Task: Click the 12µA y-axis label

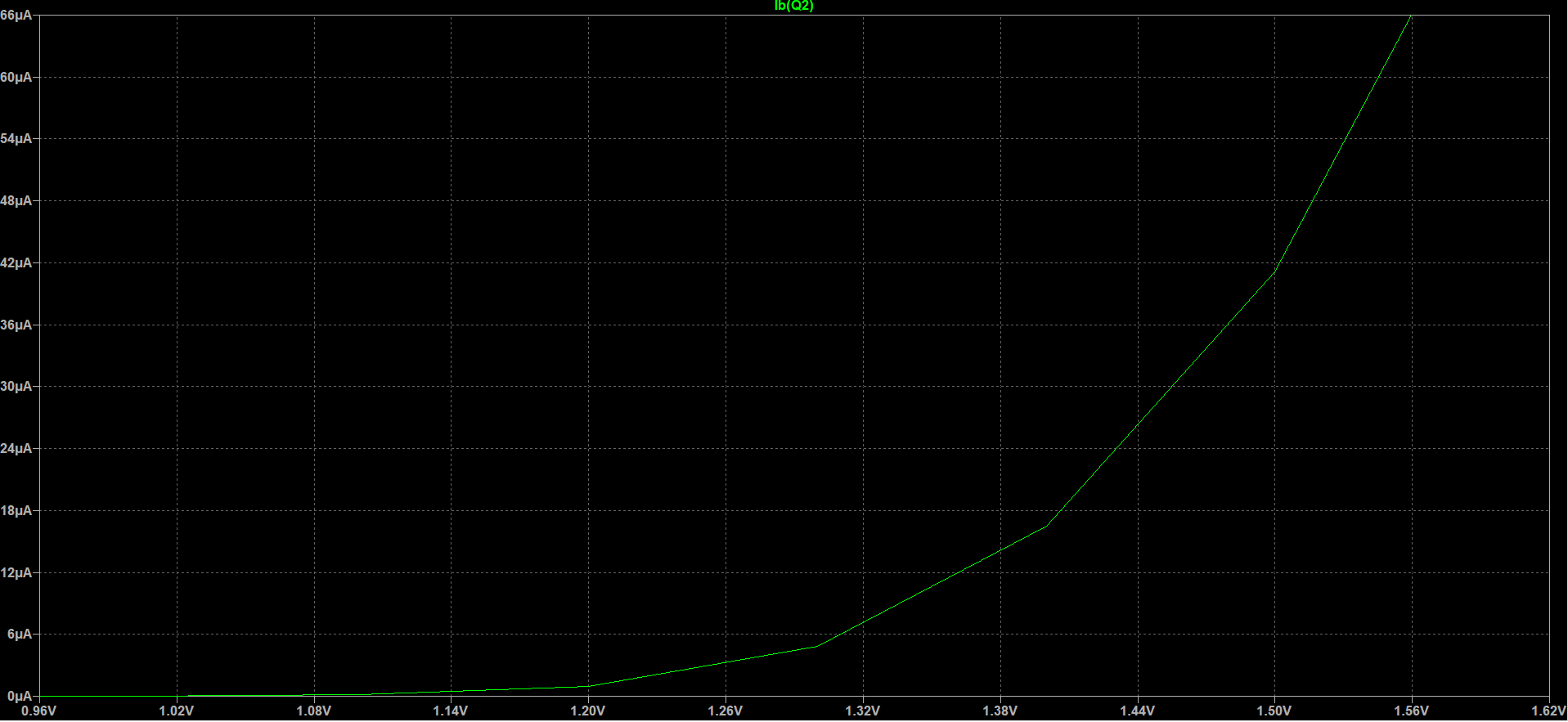Action: [x=16, y=573]
